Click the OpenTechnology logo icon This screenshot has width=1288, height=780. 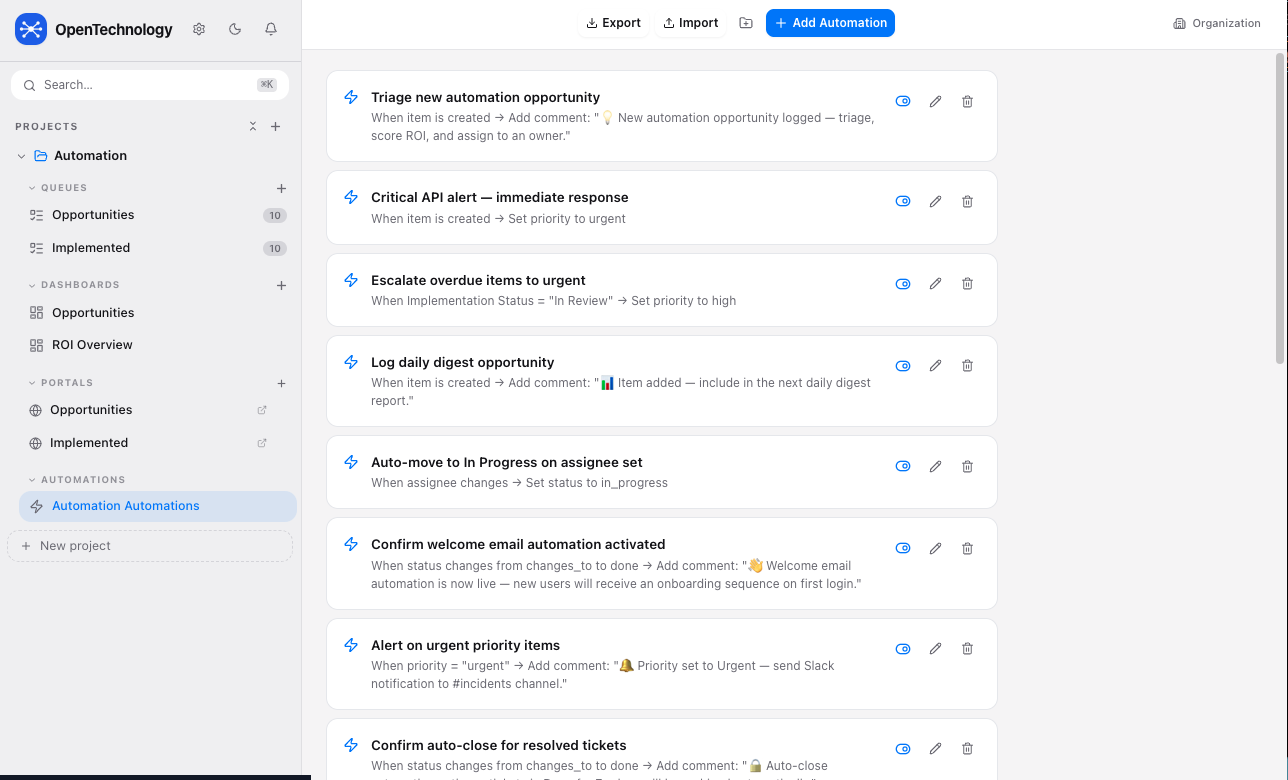click(x=31, y=30)
